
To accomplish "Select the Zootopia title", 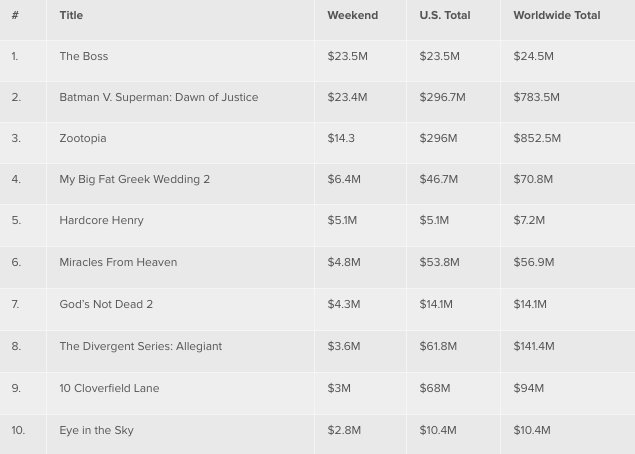I will [83, 139].
